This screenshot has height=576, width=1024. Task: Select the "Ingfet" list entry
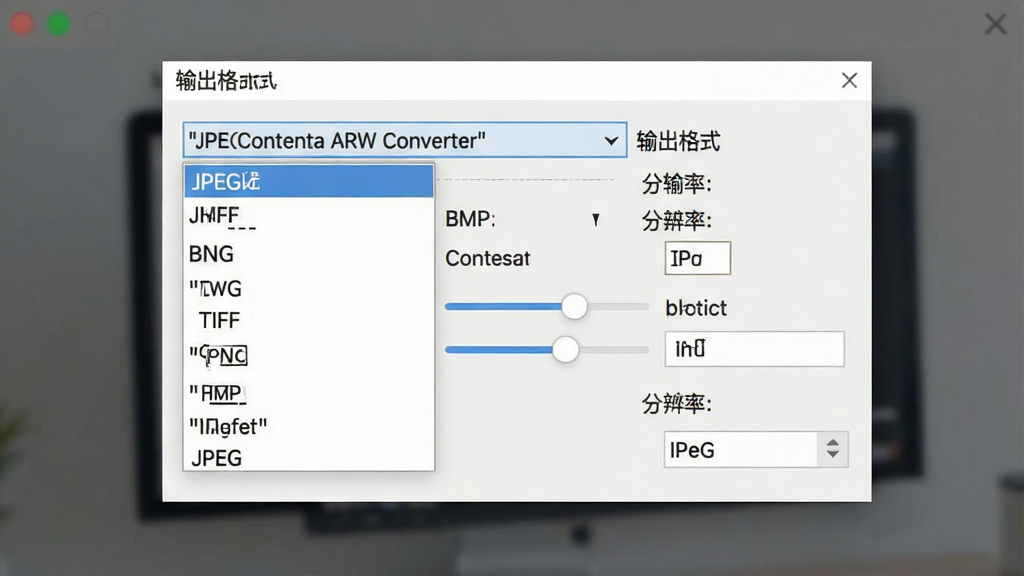point(309,426)
